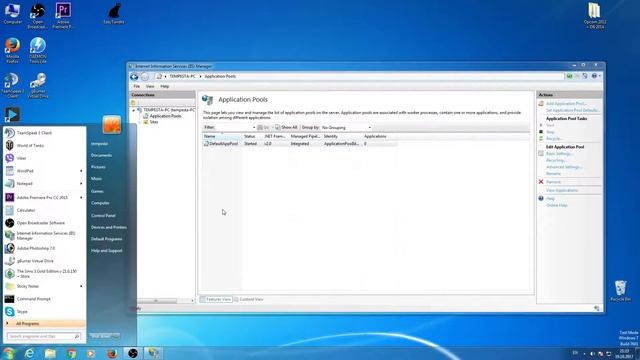Click the Search programs and files box
Screen dimensions: 640x360
pyautogui.click(x=43, y=336)
